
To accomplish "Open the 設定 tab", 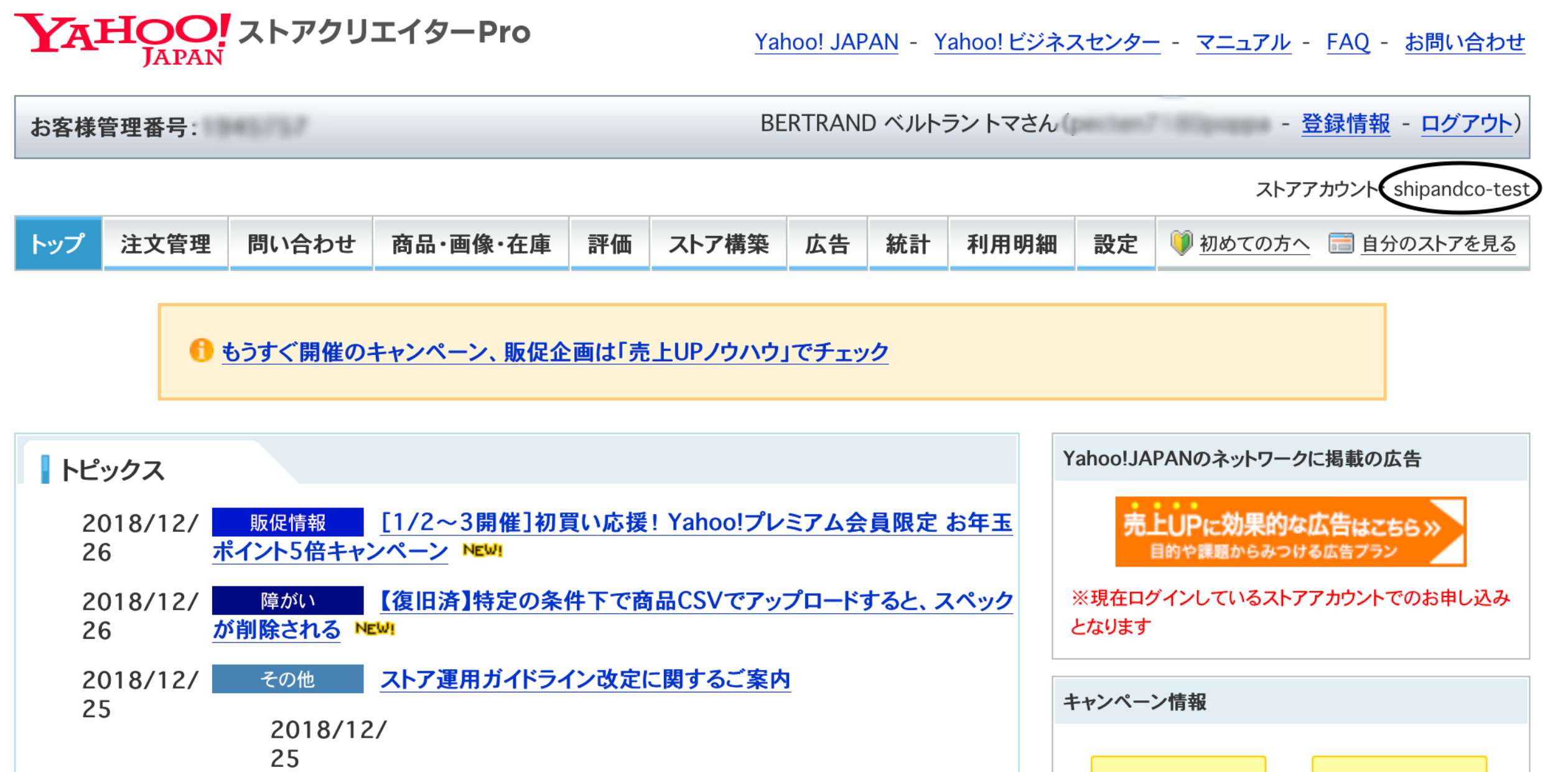I will tap(1116, 243).
